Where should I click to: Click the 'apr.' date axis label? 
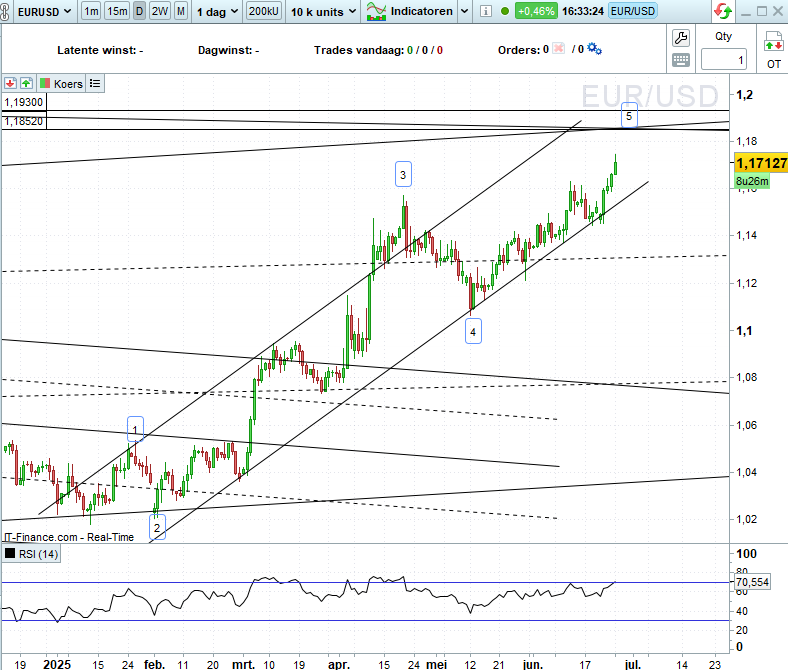[339, 664]
